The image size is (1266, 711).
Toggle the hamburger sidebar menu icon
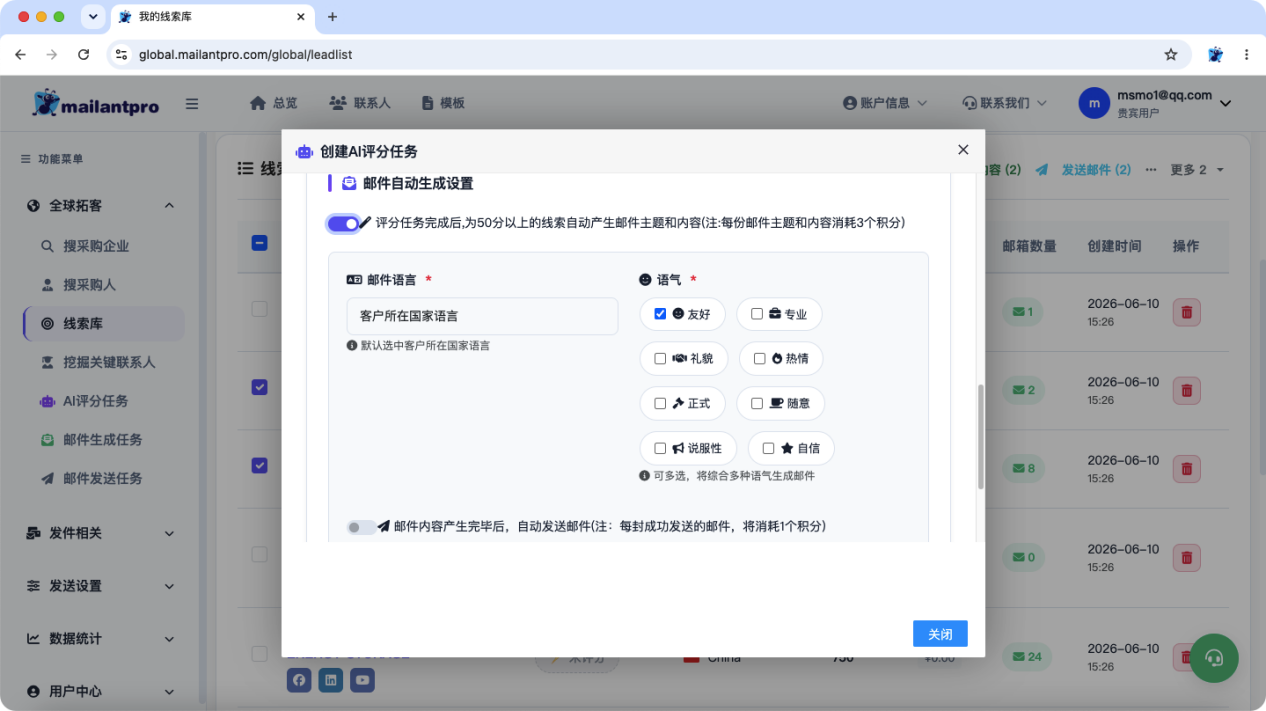pos(192,104)
